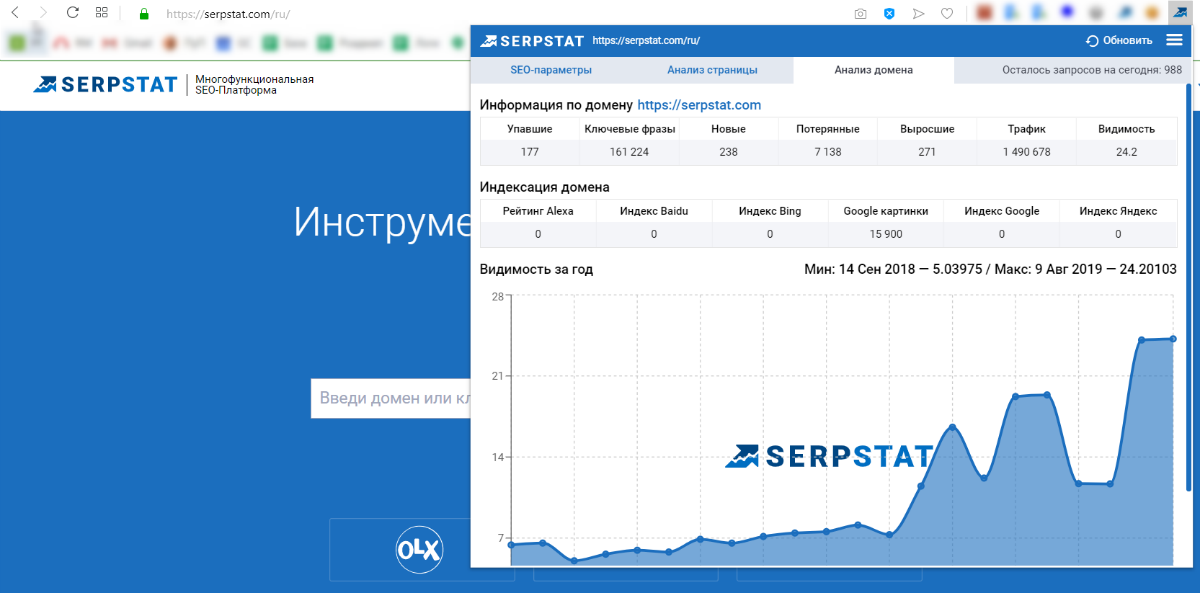Viewport: 1200px width, 593px height.
Task: Click the Рейтинг Alexa column header
Action: [537, 211]
